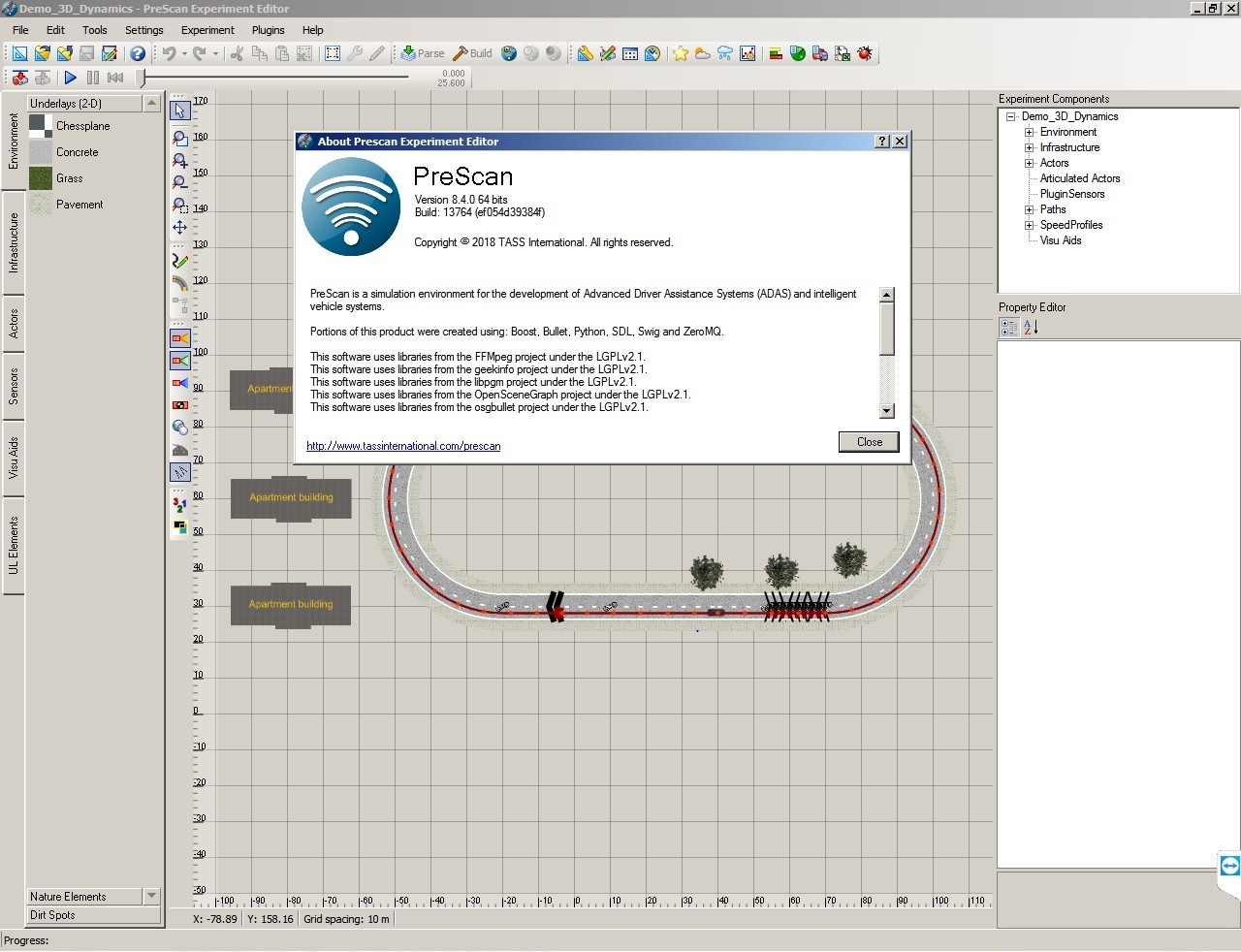Click the About text scroll down arrow

click(887, 411)
